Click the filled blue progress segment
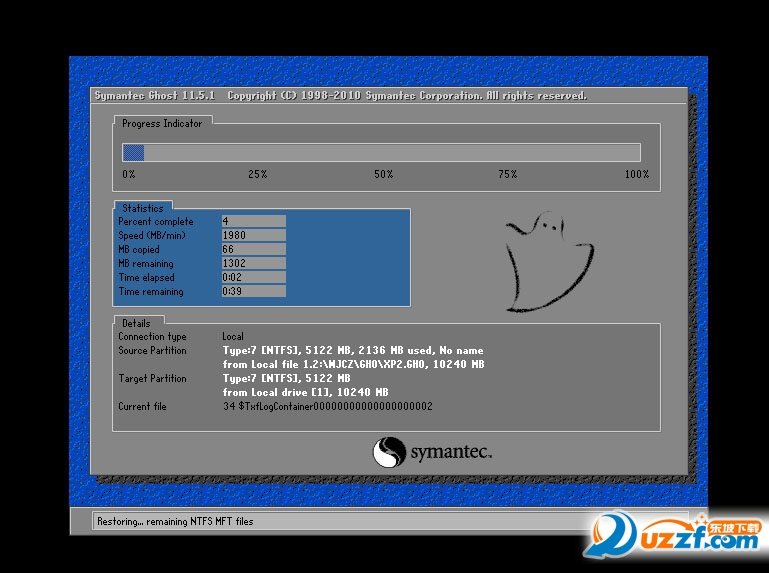 click(133, 153)
